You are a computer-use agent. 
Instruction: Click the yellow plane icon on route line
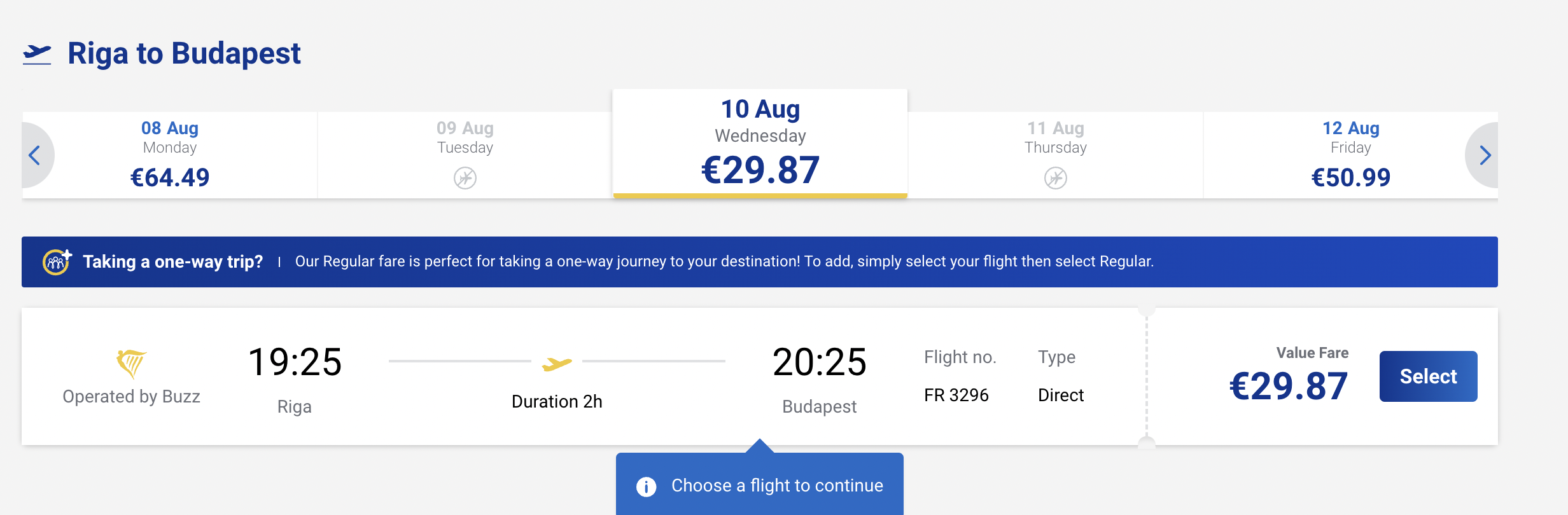pos(557,364)
